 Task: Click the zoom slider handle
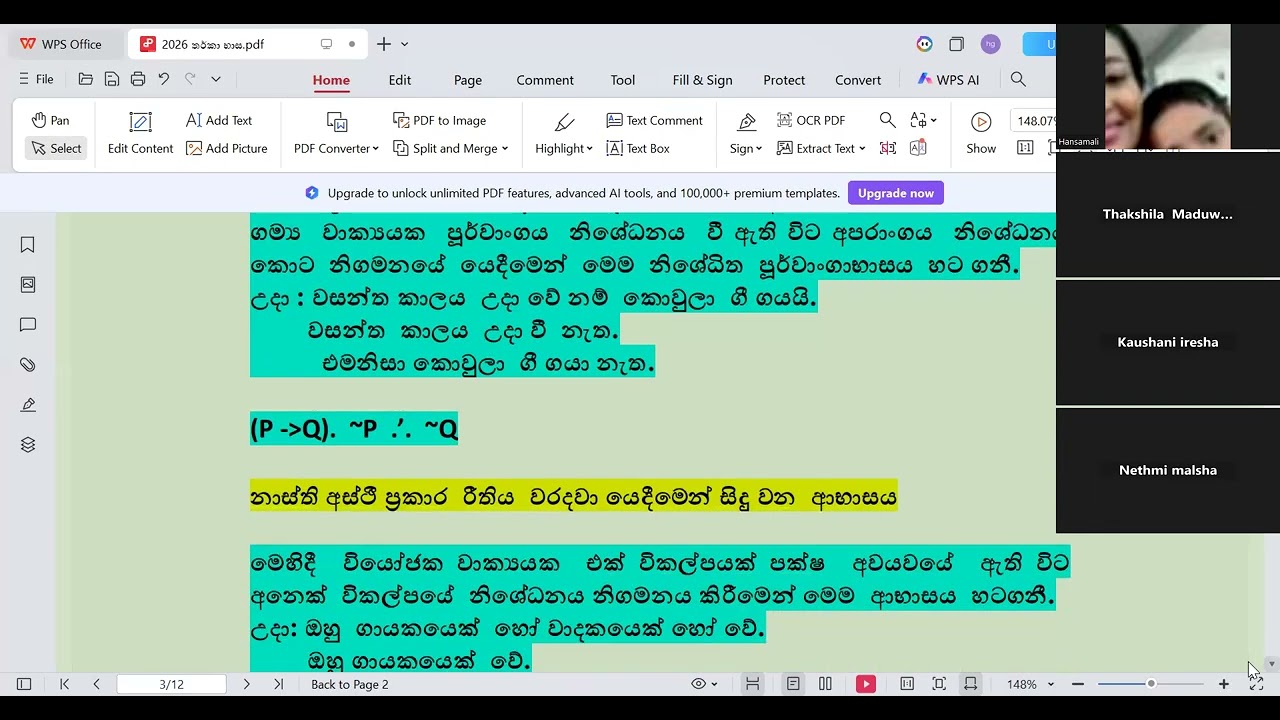(x=1151, y=684)
